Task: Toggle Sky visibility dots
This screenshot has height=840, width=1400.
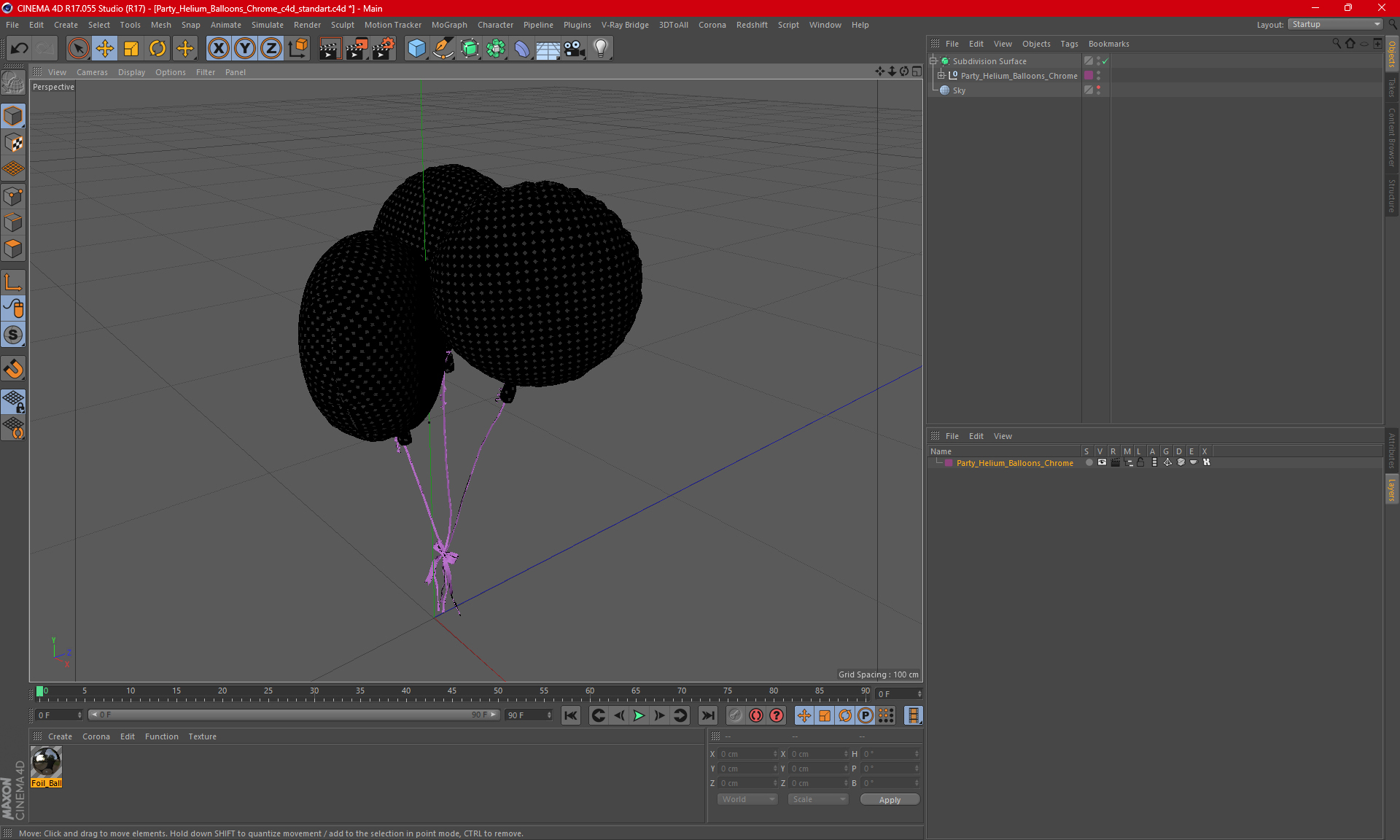Action: (1098, 90)
